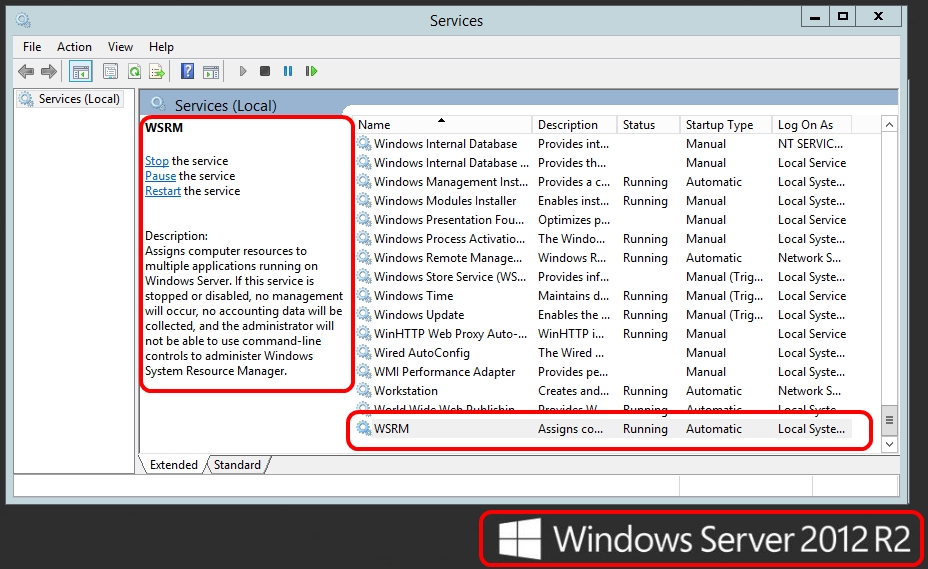Open the View menu
The height and width of the screenshot is (569, 928).
coord(120,47)
